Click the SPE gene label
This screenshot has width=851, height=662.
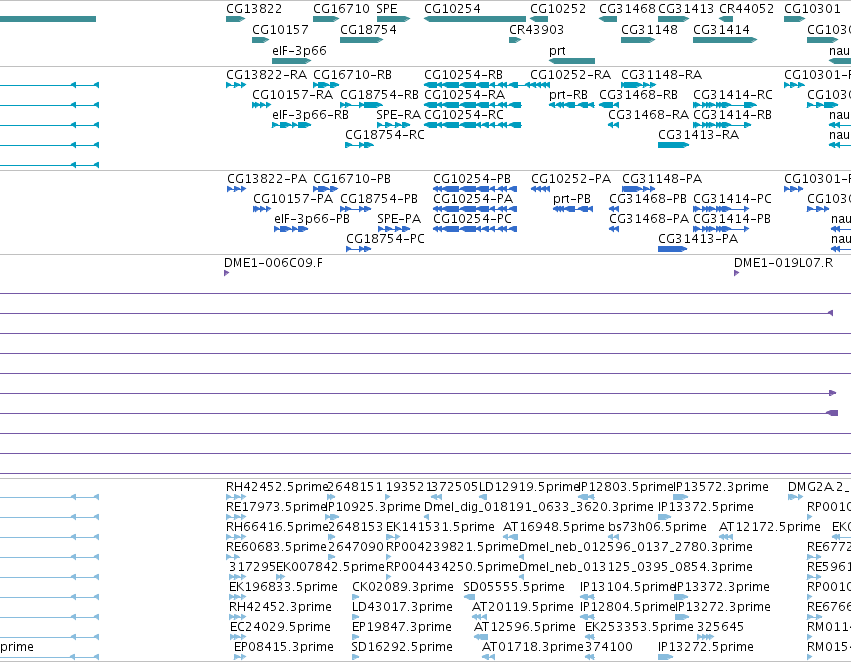click(387, 9)
